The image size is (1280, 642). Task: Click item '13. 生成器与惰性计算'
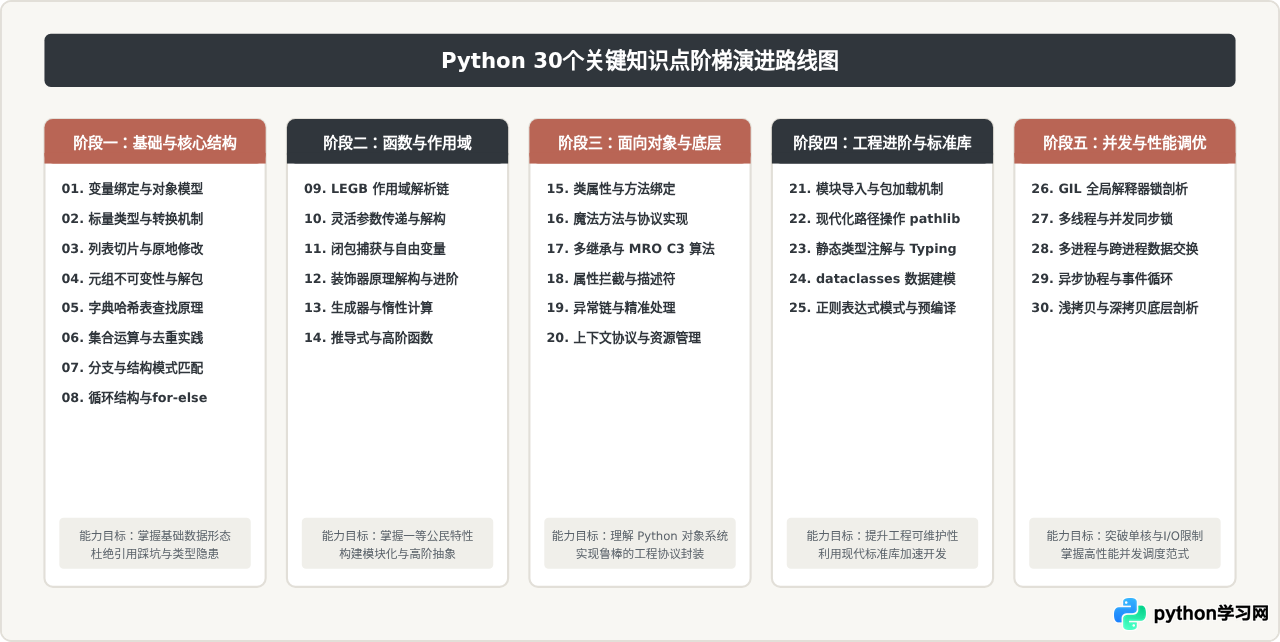pyautogui.click(x=368, y=308)
